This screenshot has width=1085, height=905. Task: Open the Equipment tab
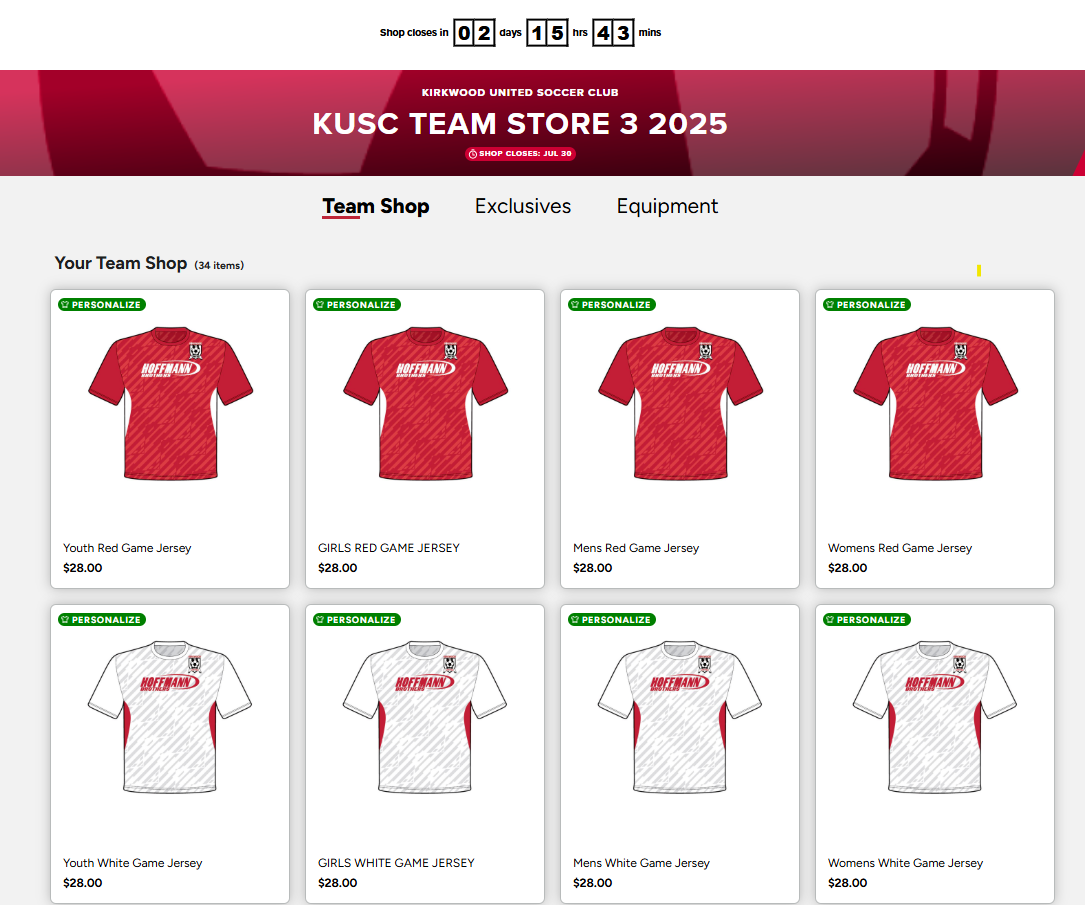click(x=667, y=206)
